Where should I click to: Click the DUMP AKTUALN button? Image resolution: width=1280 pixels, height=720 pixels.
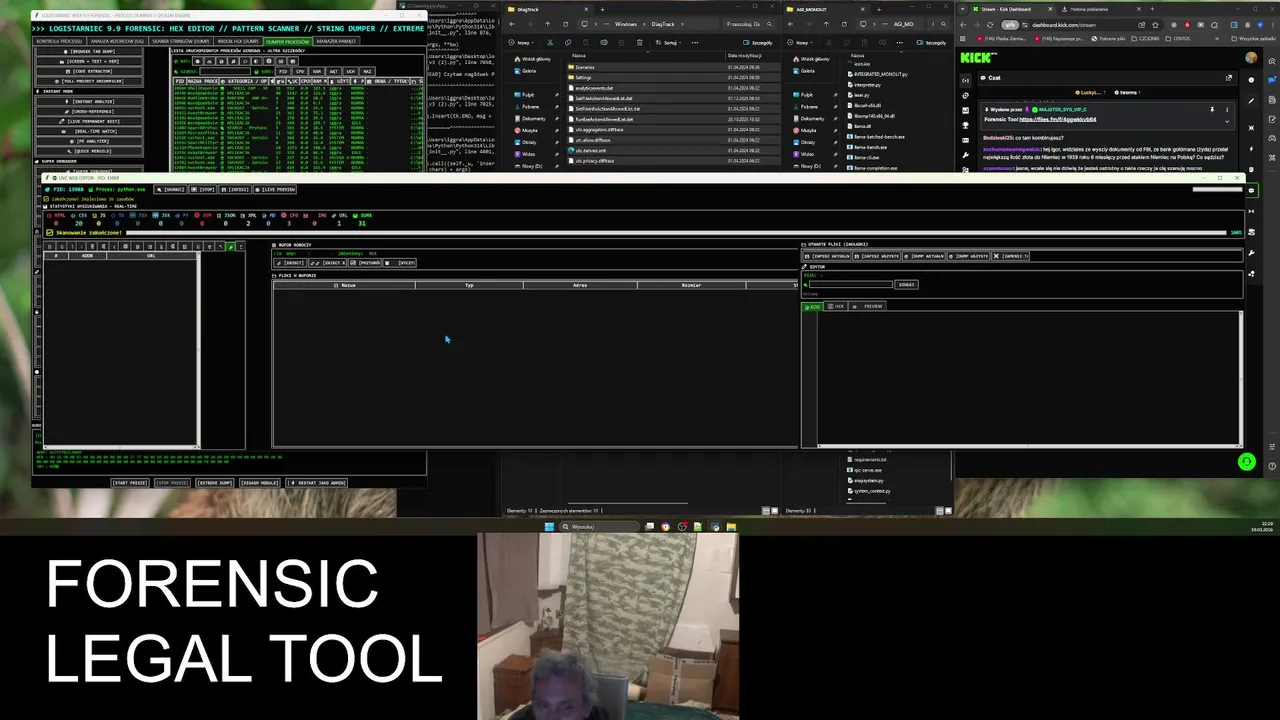[925, 256]
